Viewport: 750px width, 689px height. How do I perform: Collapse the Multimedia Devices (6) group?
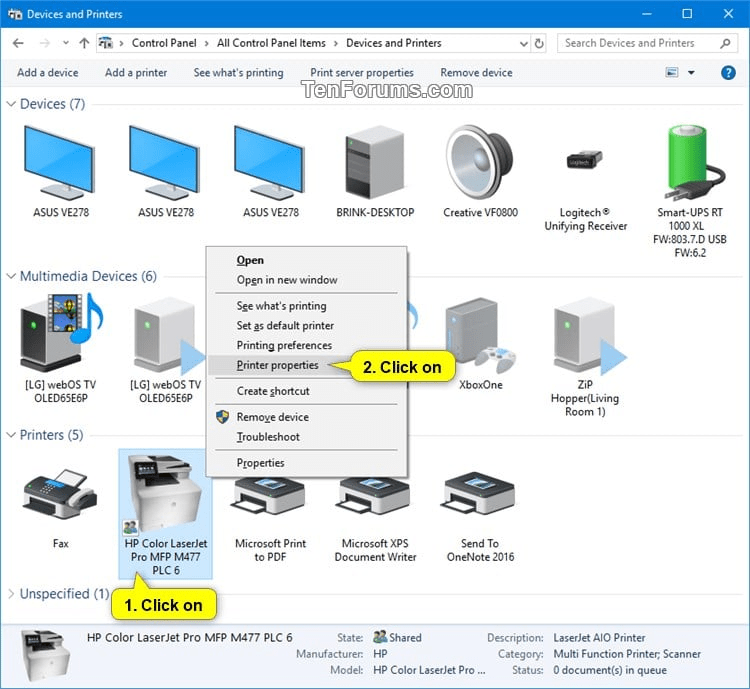click(x=12, y=277)
